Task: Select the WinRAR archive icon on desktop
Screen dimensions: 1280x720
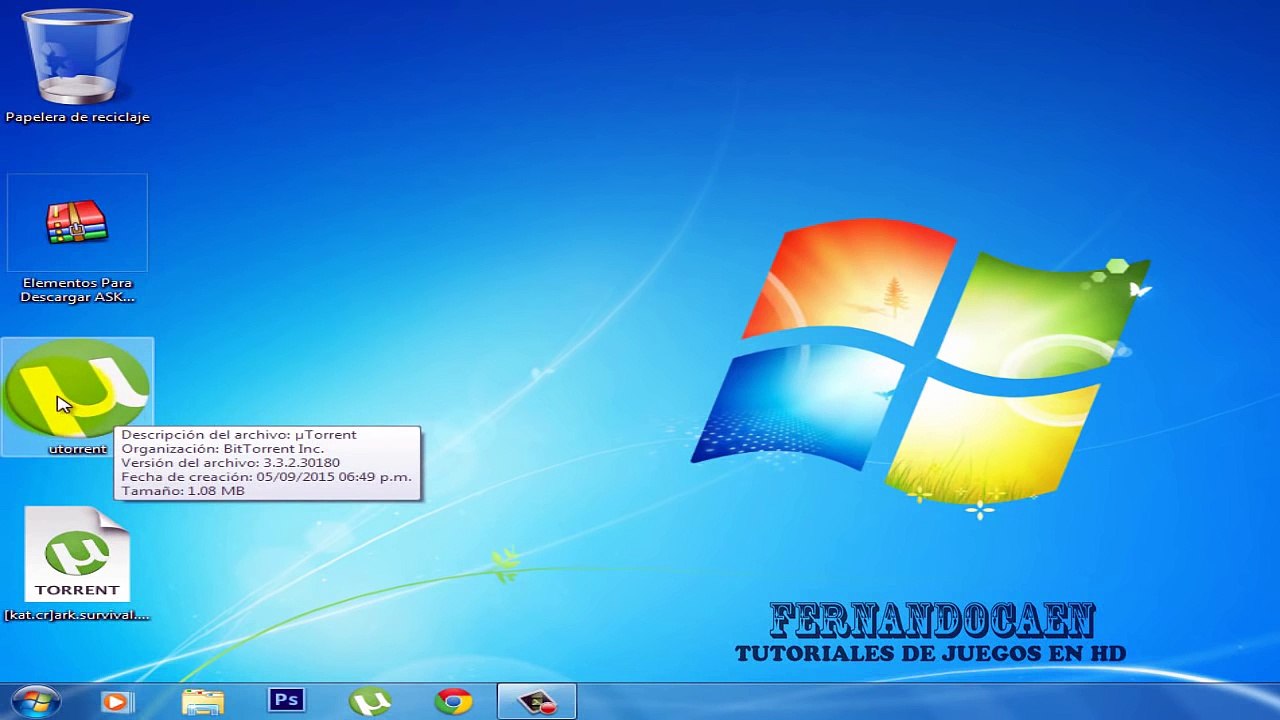Action: tap(77, 222)
